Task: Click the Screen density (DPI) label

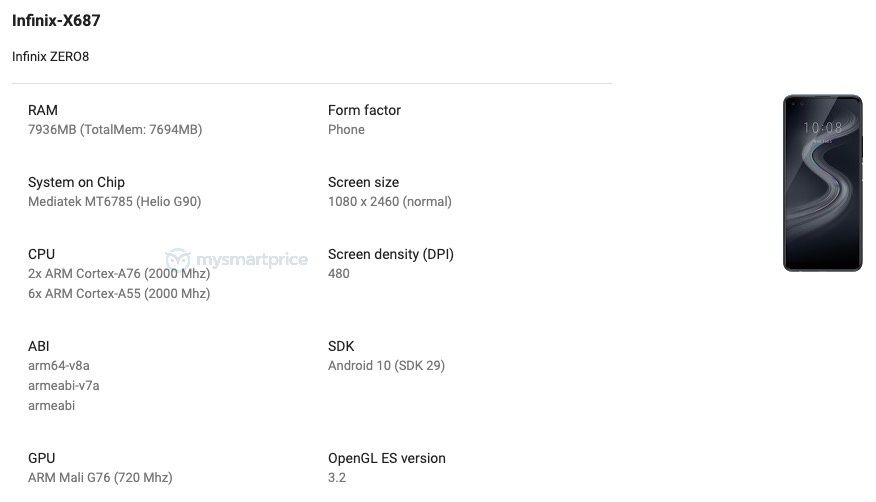Action: [391, 254]
